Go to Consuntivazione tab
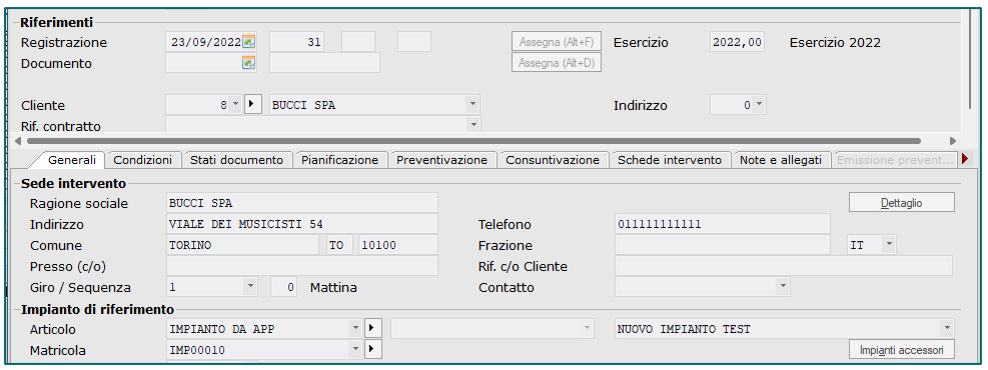This screenshot has height=370, width=988. tap(553, 160)
